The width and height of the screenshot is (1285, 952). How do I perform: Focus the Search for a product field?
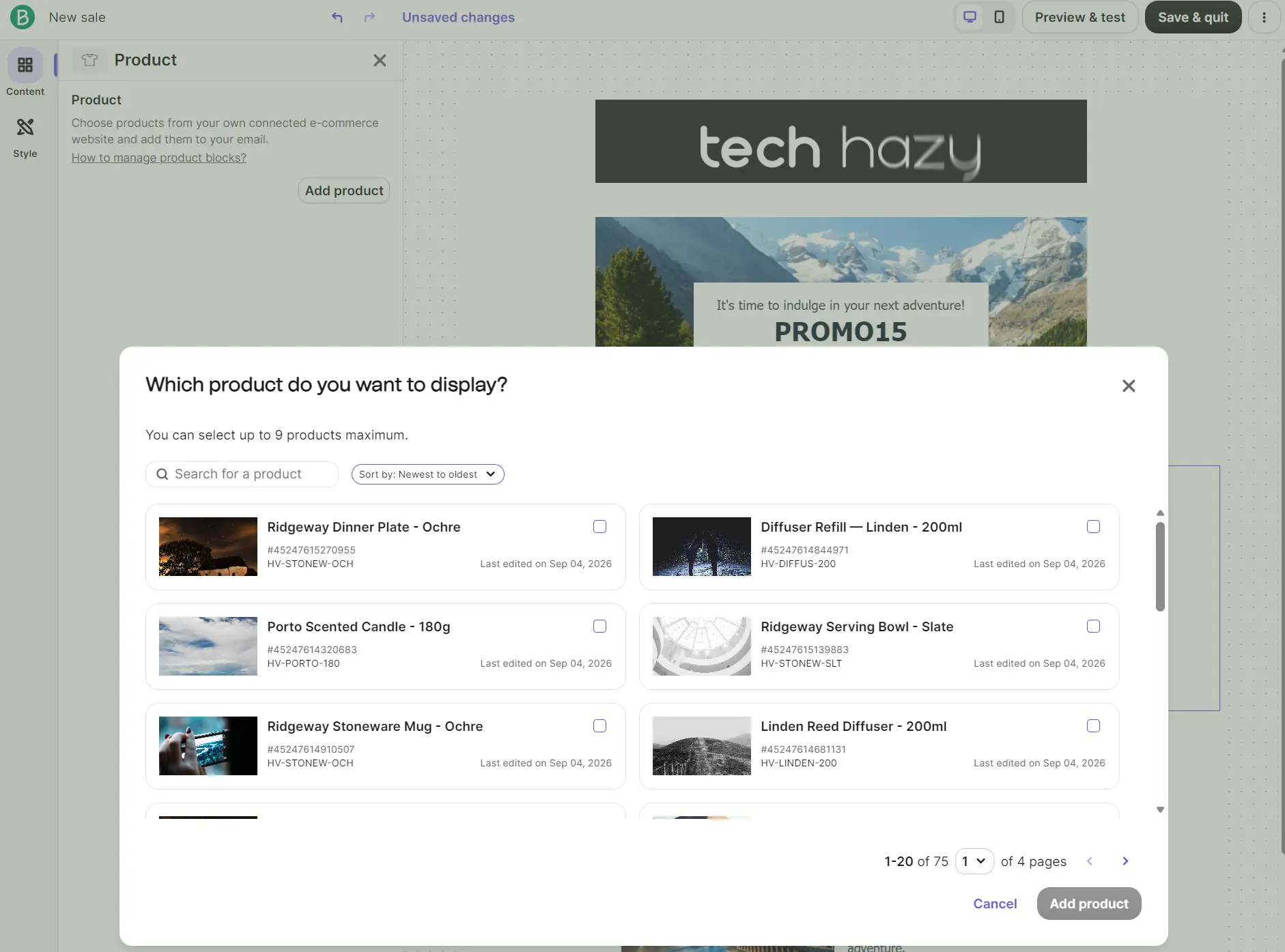pyautogui.click(x=242, y=474)
